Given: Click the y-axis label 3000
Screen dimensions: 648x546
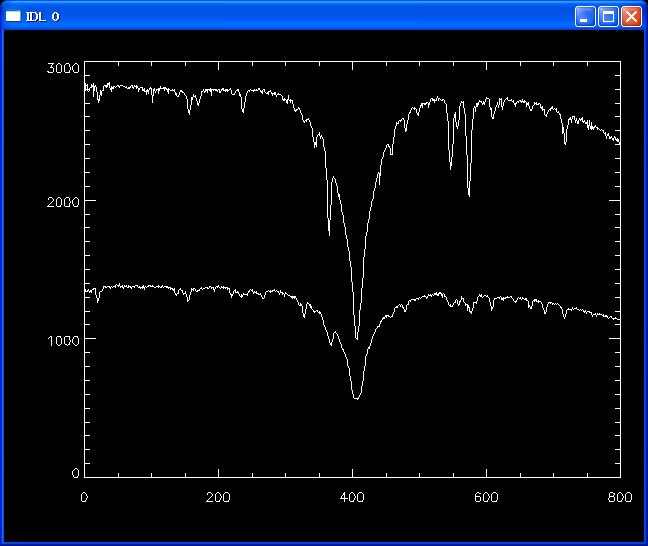Looking at the screenshot, I should (x=63, y=68).
